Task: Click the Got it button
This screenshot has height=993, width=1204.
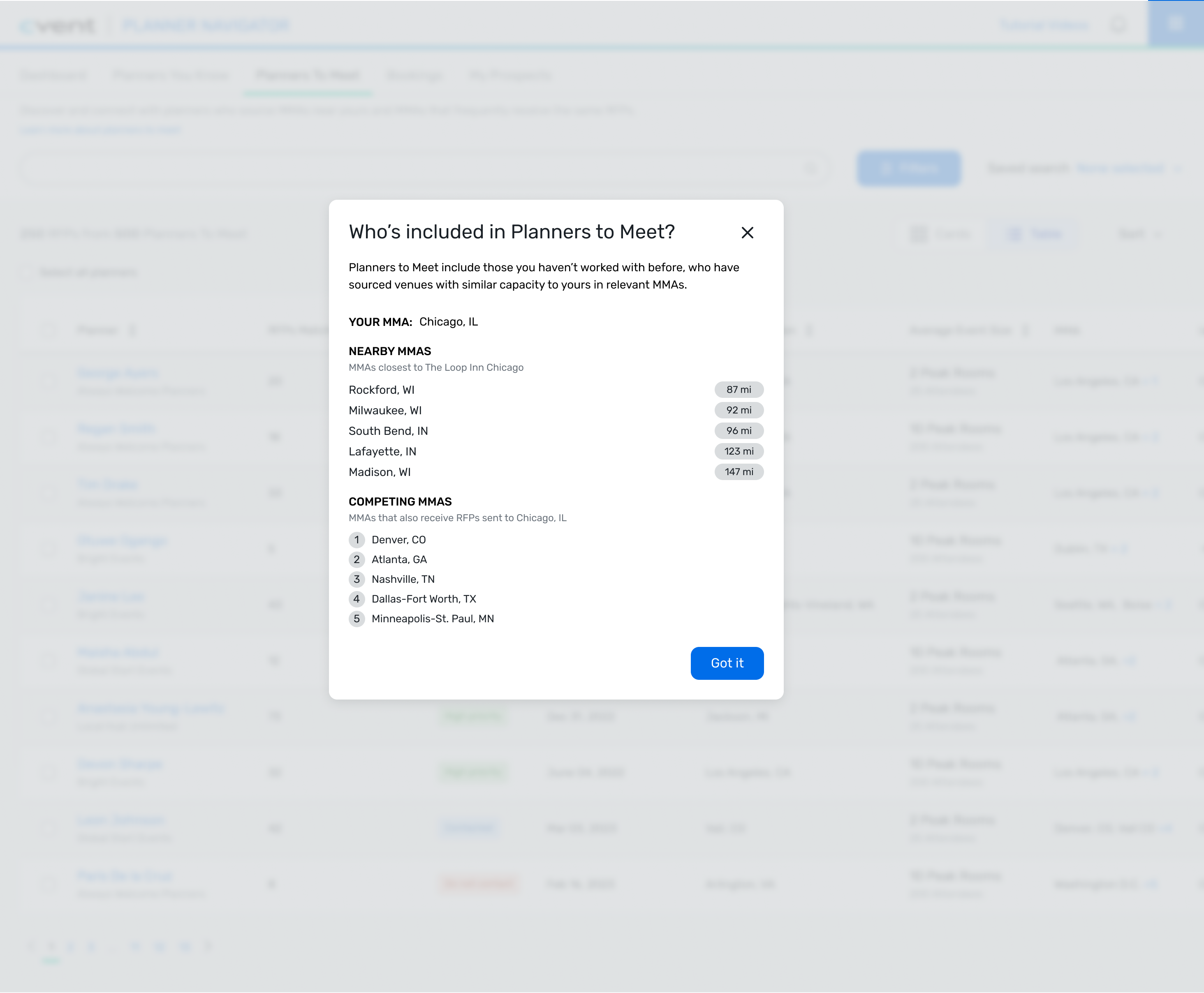Action: pyautogui.click(x=727, y=663)
